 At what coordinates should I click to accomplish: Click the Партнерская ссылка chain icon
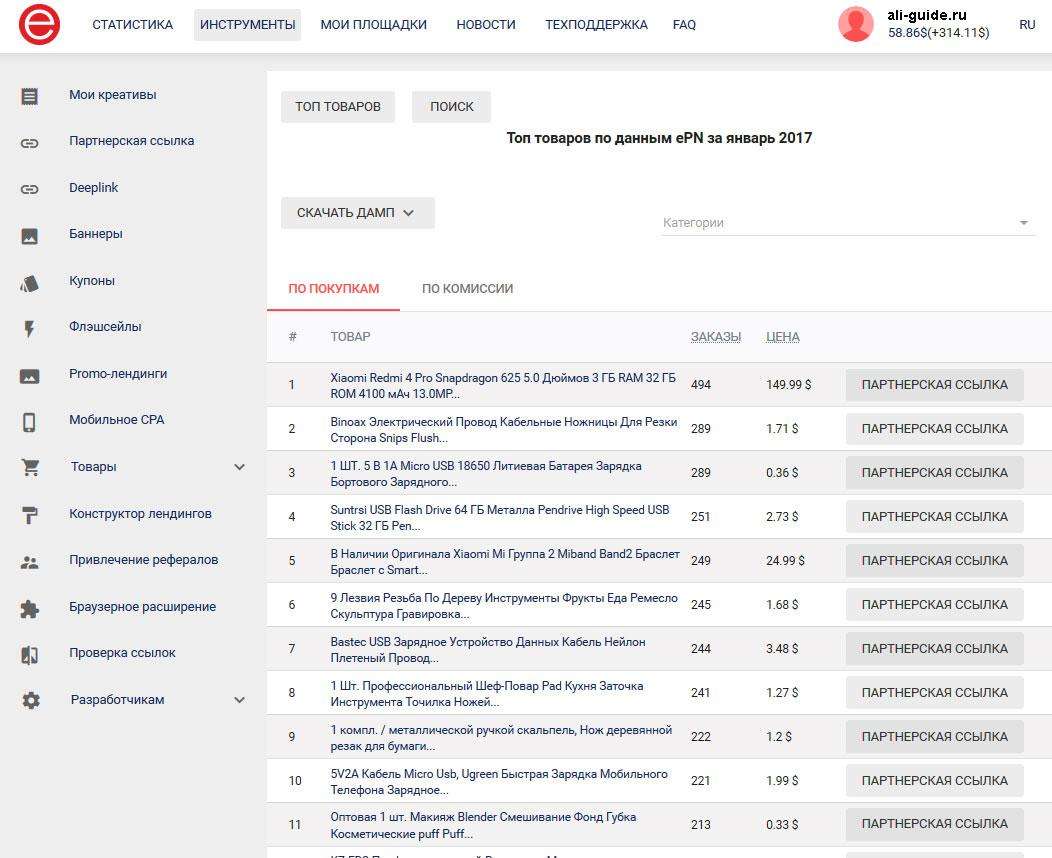[x=30, y=143]
